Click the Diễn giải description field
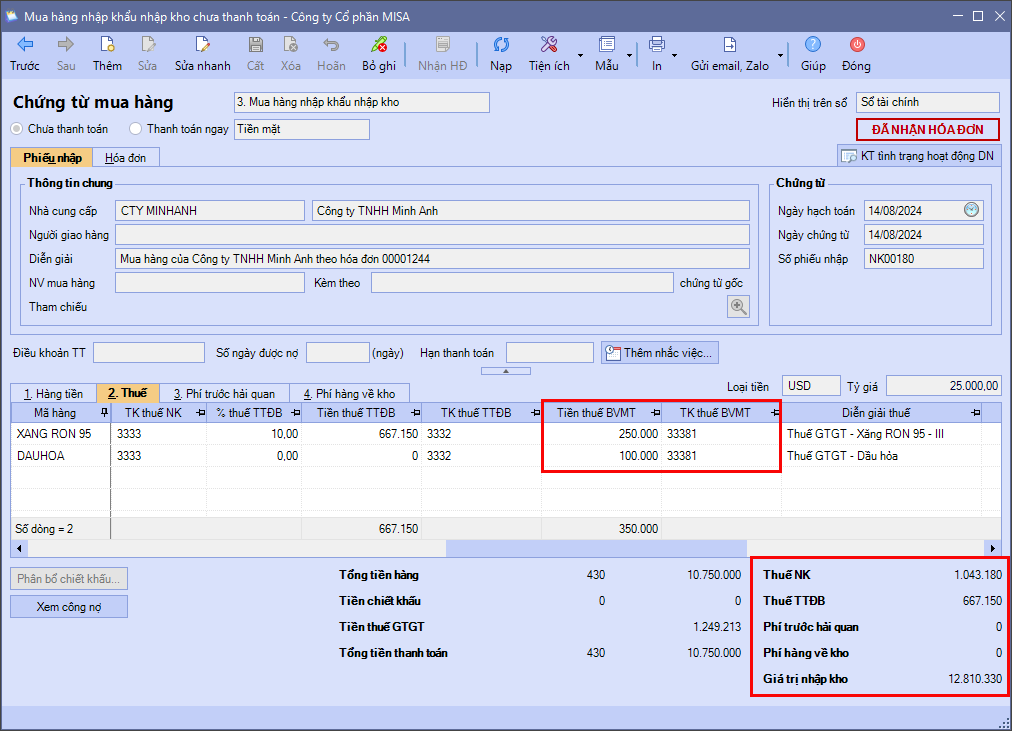The width and height of the screenshot is (1012, 731). click(432, 258)
